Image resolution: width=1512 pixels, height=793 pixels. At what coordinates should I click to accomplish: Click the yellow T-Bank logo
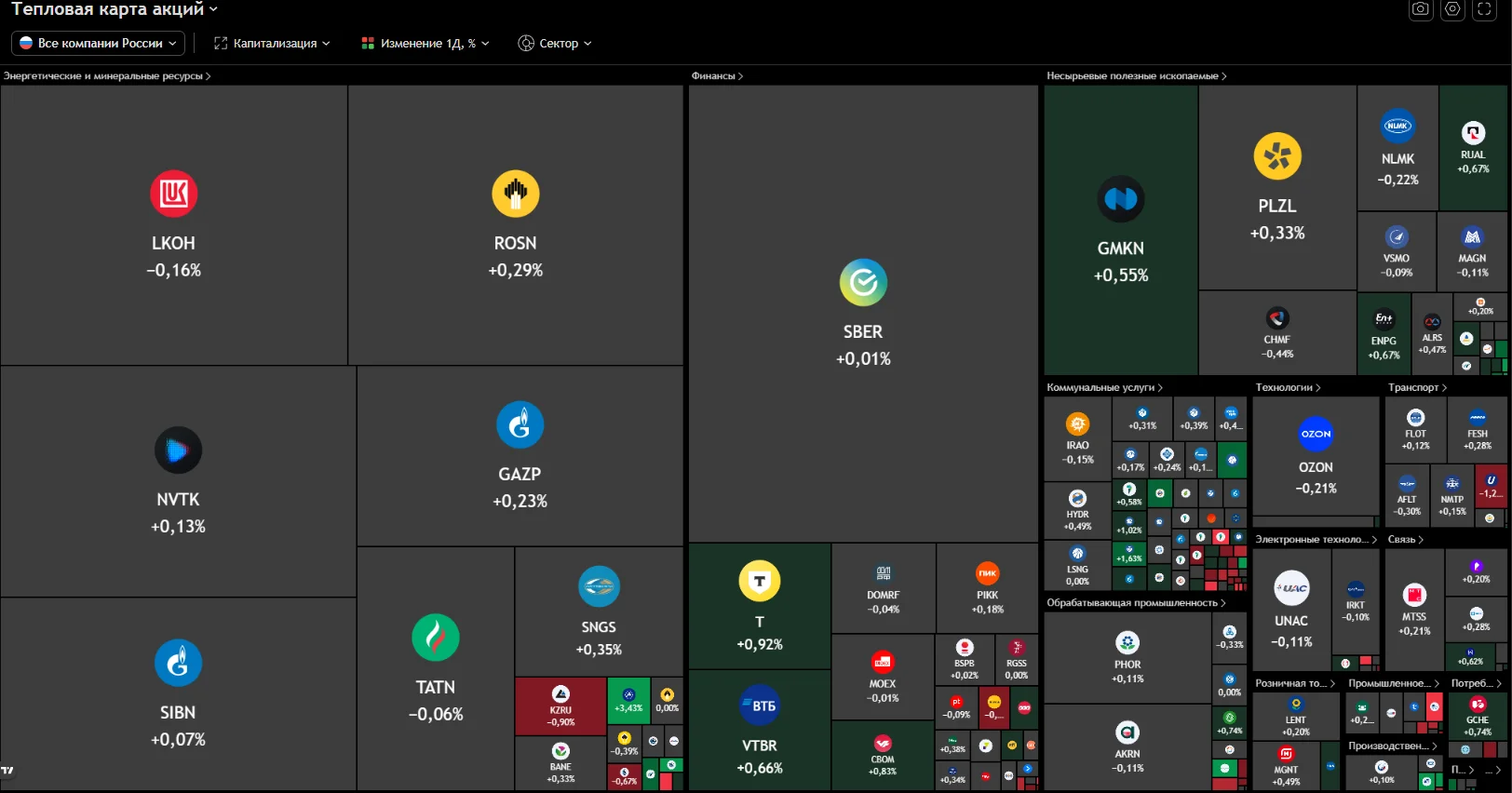click(760, 581)
